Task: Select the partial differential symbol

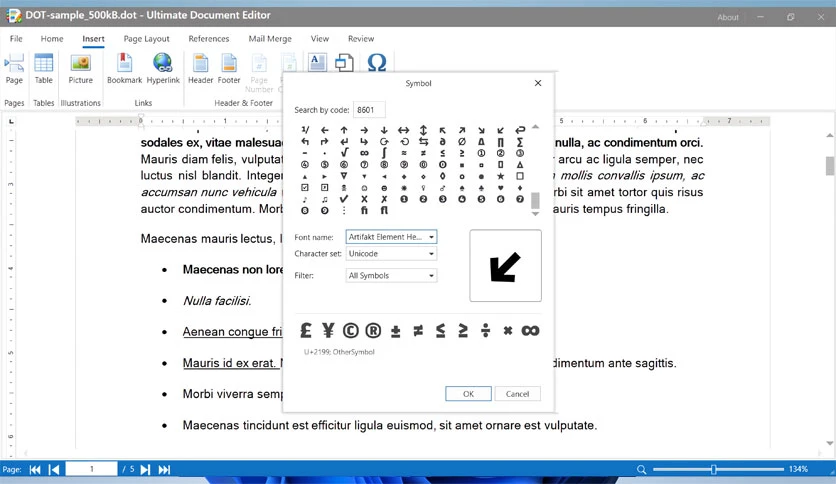Action: (x=442, y=142)
